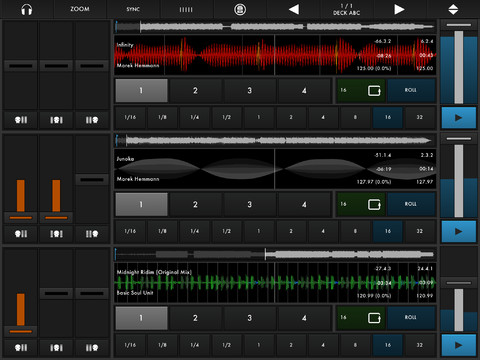
Task: Enable ROLL on Midnight Ridim deck
Action: click(411, 318)
